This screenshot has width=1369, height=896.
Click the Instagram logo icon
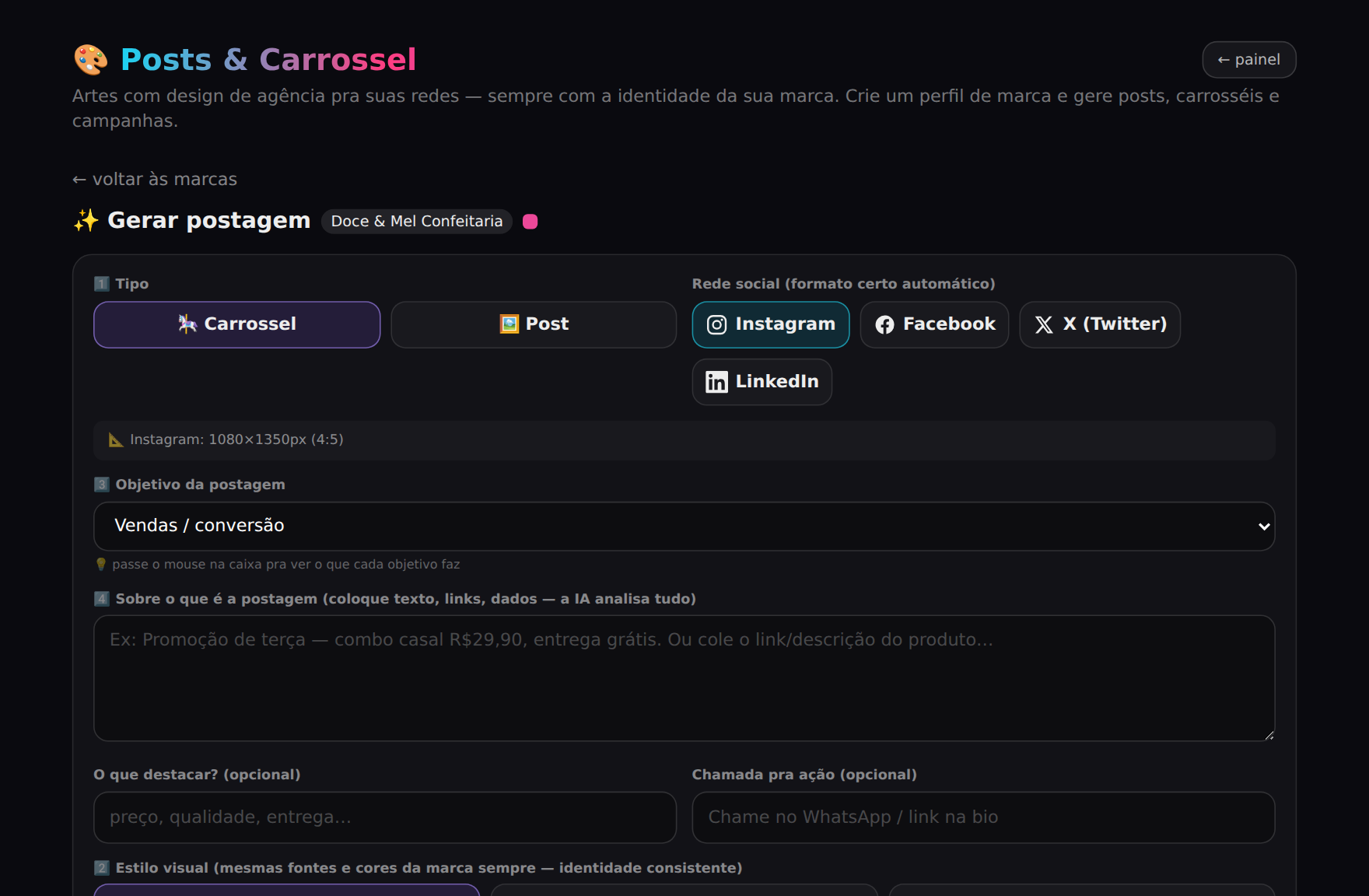[x=716, y=324]
